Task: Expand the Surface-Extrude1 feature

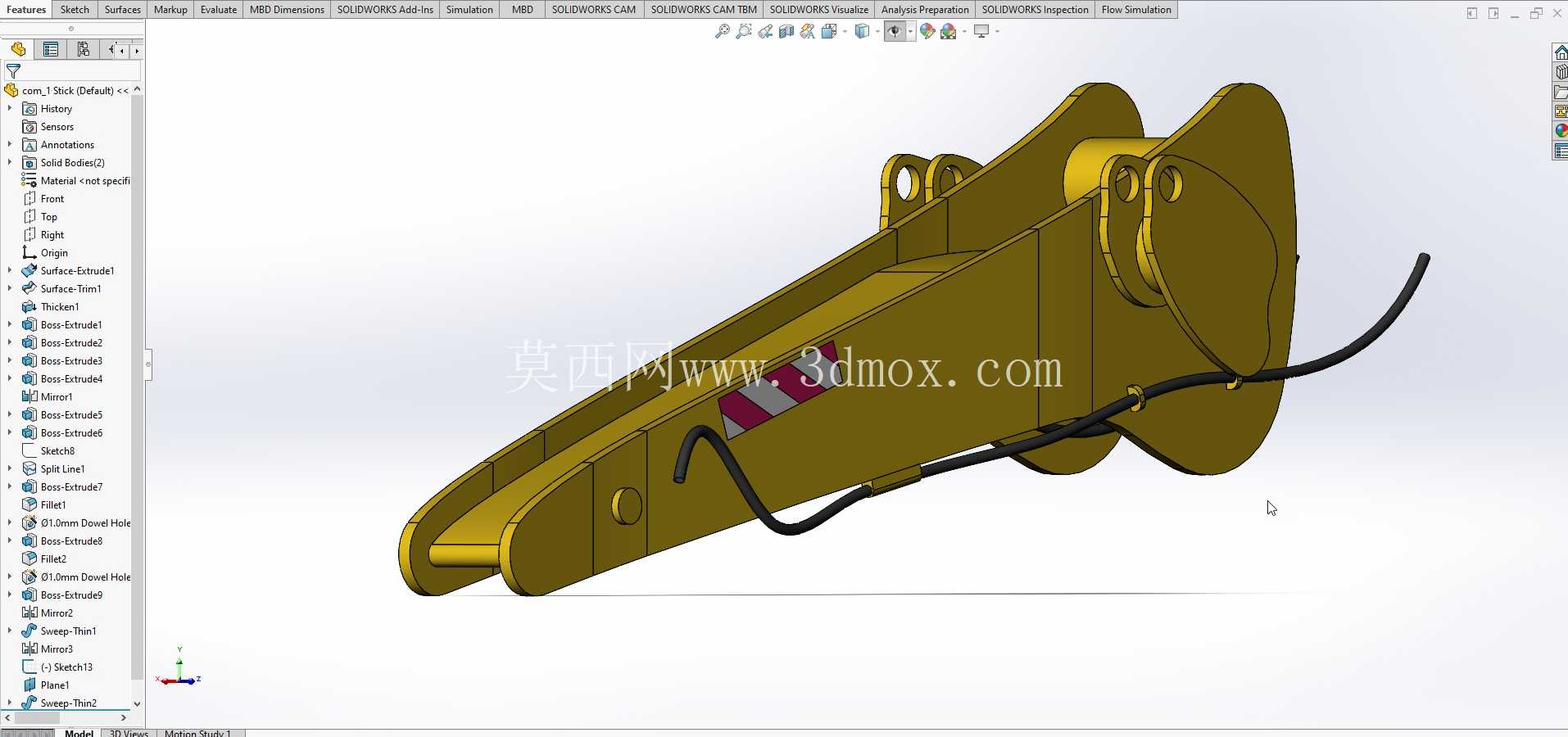Action: coord(10,270)
